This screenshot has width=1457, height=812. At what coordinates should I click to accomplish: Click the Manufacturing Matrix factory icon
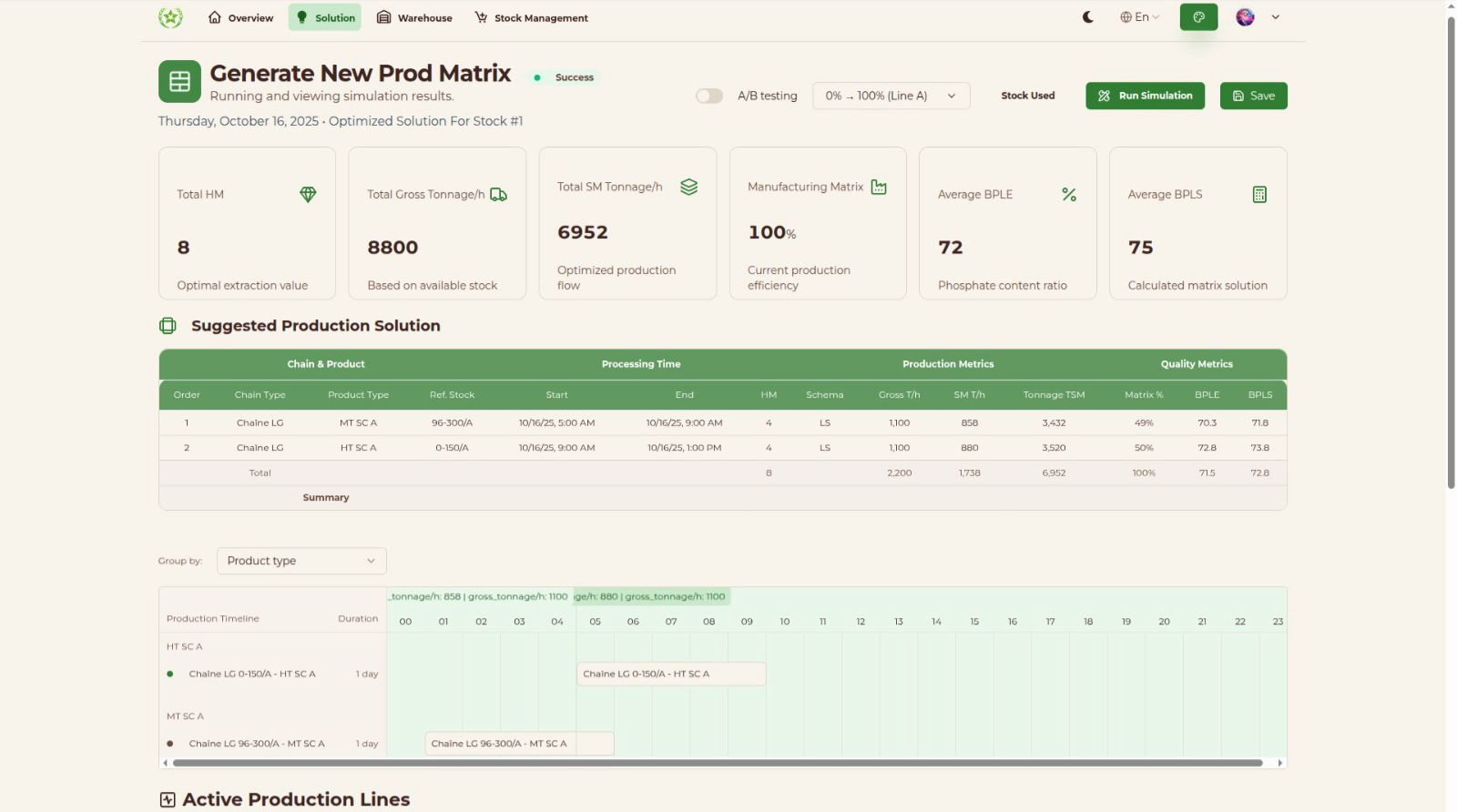879,187
